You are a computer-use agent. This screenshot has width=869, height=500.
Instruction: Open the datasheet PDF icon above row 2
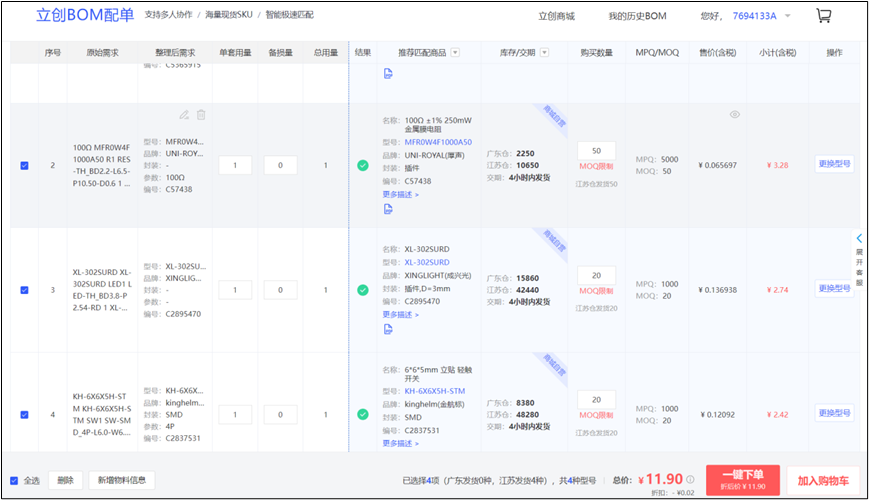tap(388, 74)
